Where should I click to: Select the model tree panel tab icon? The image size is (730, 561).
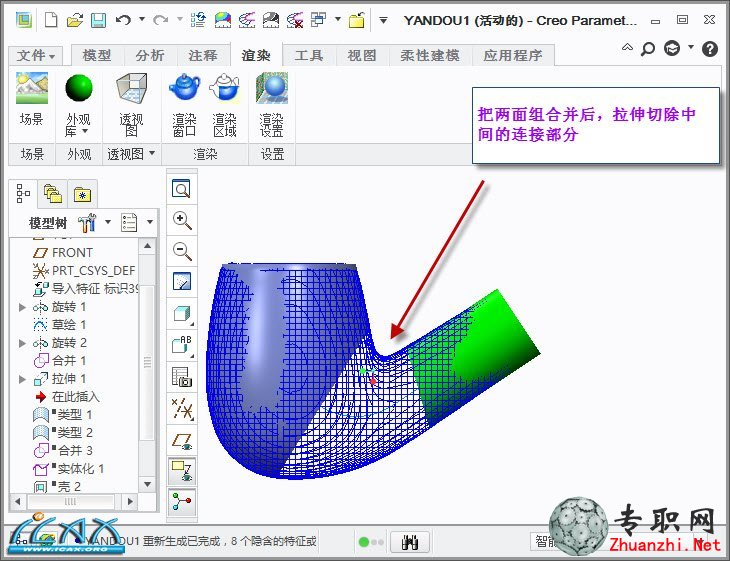click(x=23, y=193)
